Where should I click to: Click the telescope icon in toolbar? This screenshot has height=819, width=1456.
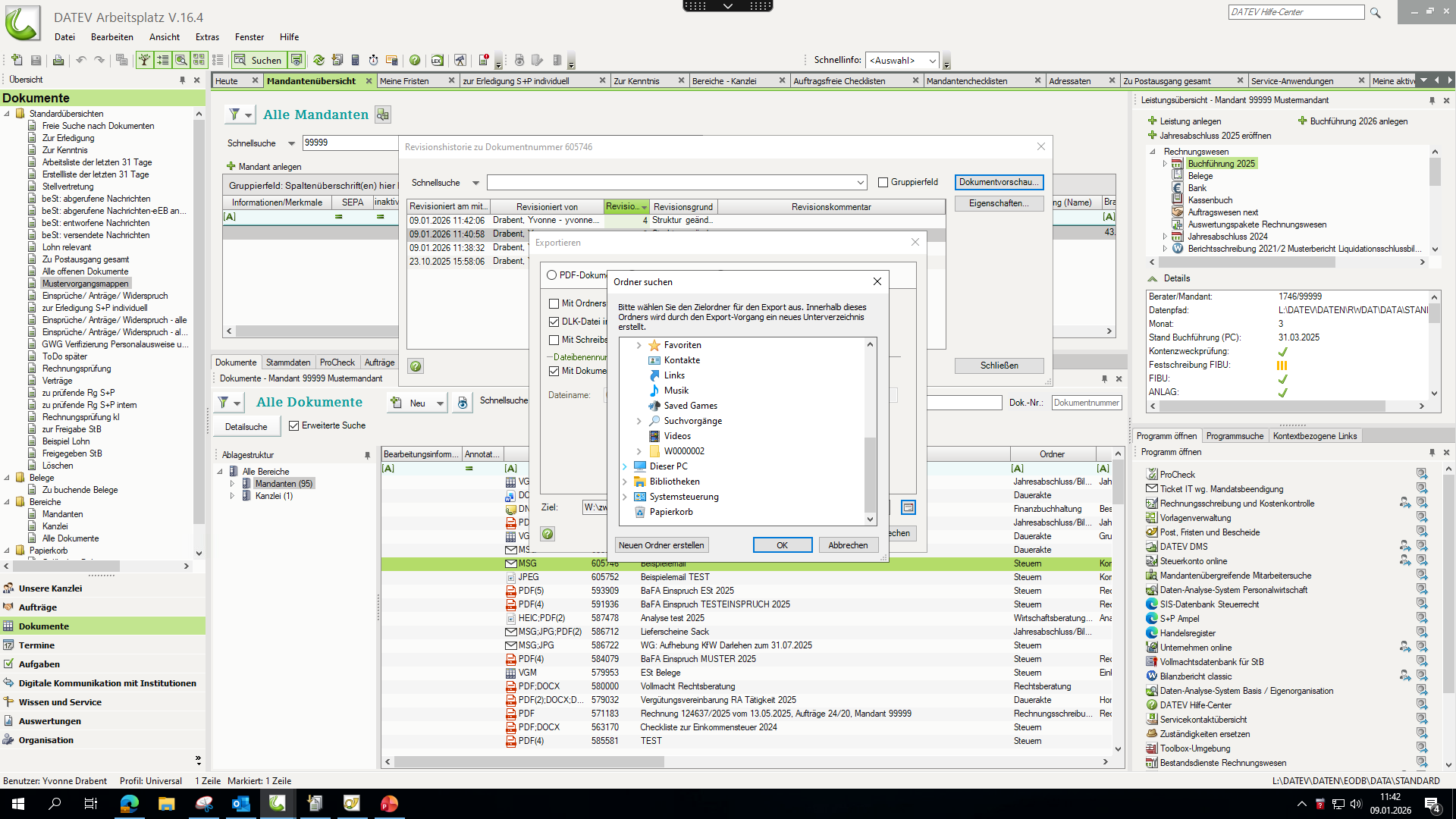pos(460,60)
